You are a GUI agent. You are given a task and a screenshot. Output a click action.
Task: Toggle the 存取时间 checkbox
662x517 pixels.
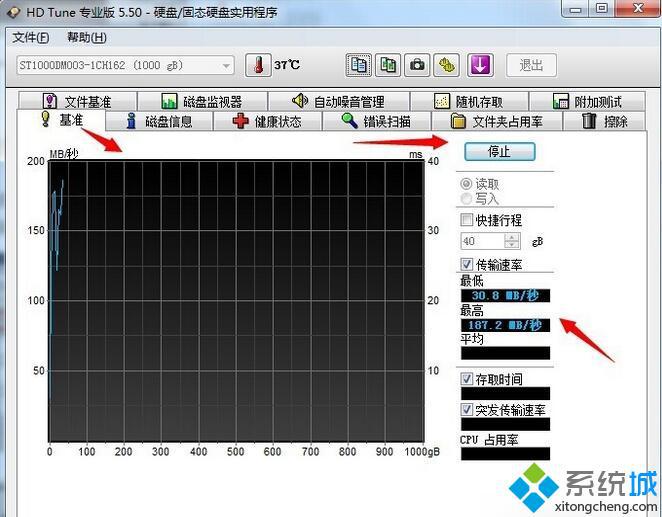pyautogui.click(x=467, y=379)
